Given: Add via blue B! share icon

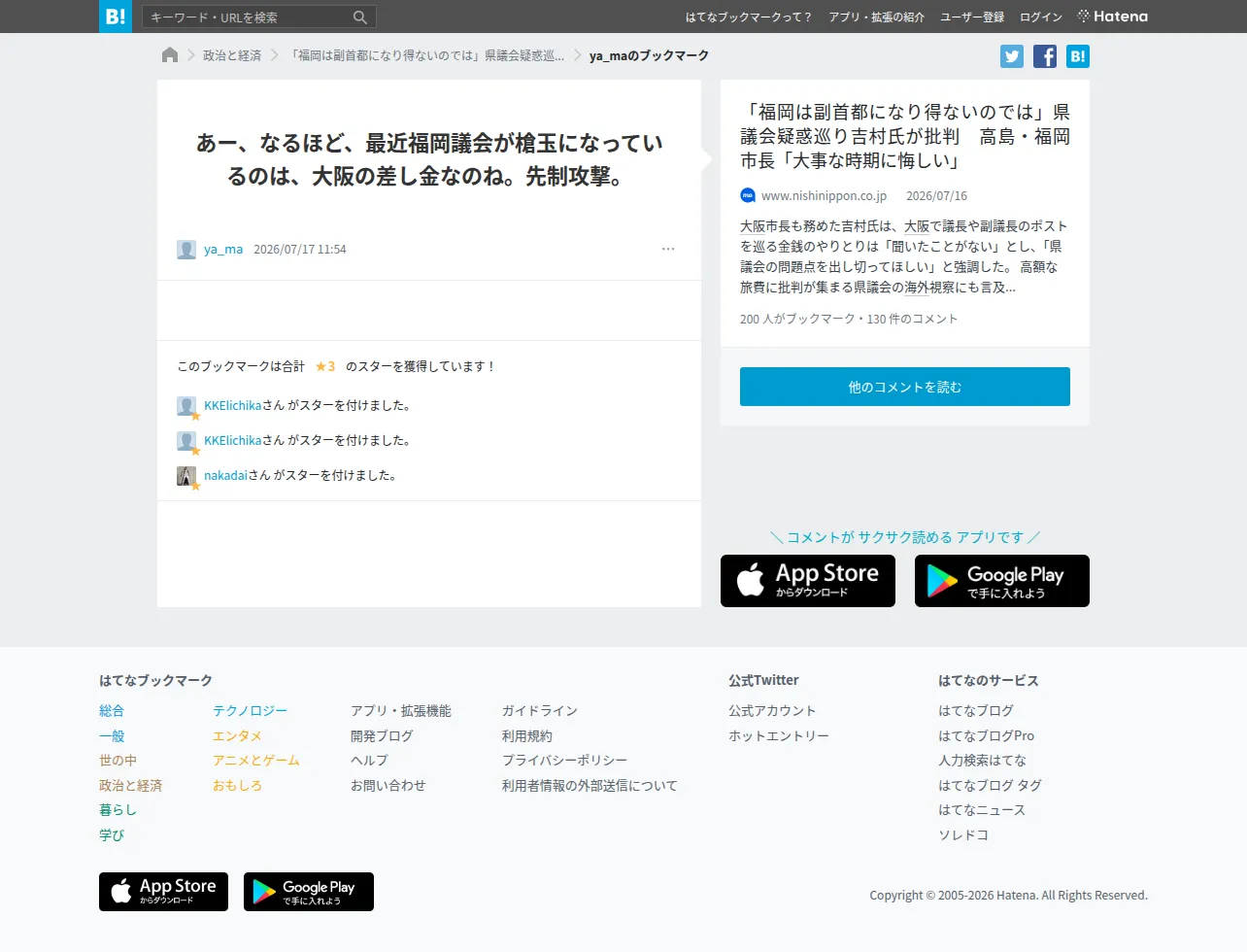Looking at the screenshot, I should click(x=1078, y=56).
